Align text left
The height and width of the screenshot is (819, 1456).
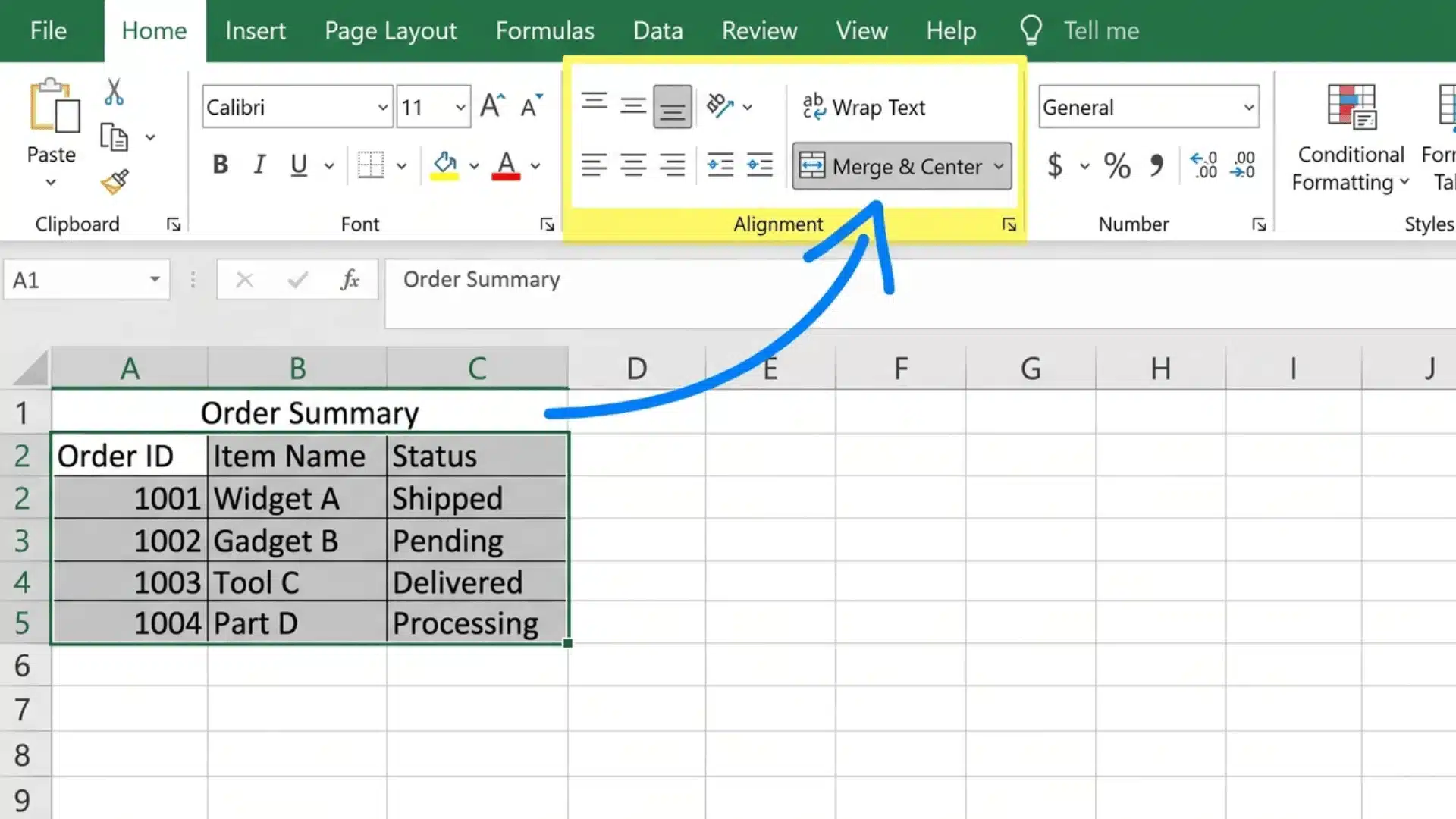594,165
